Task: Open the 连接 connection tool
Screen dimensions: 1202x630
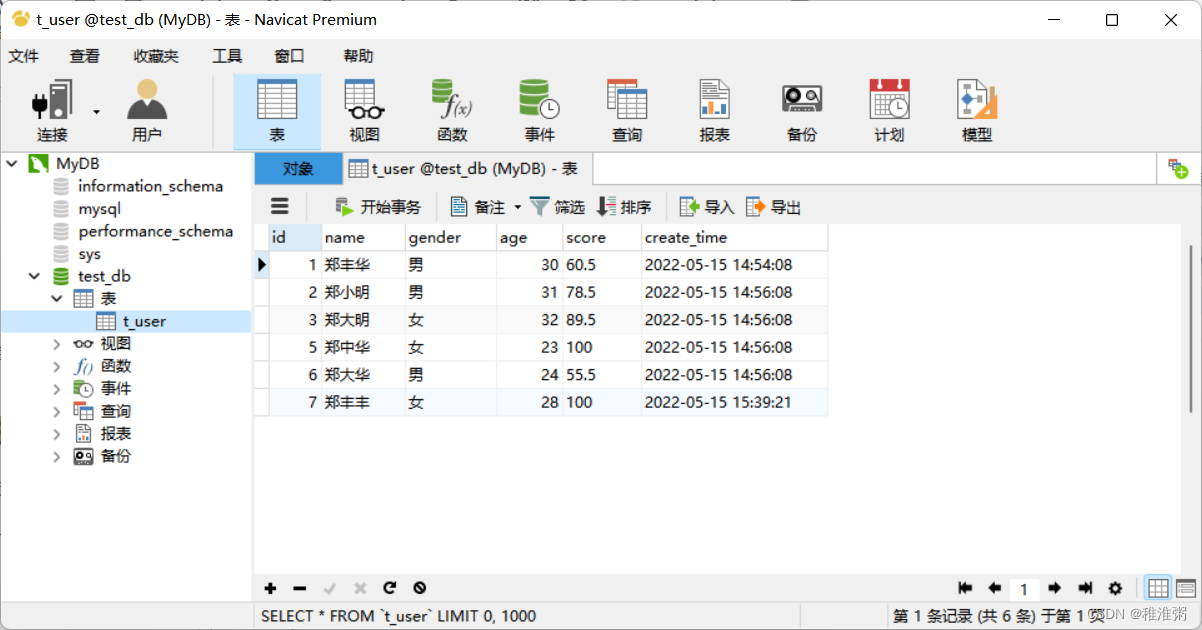Action: 53,111
